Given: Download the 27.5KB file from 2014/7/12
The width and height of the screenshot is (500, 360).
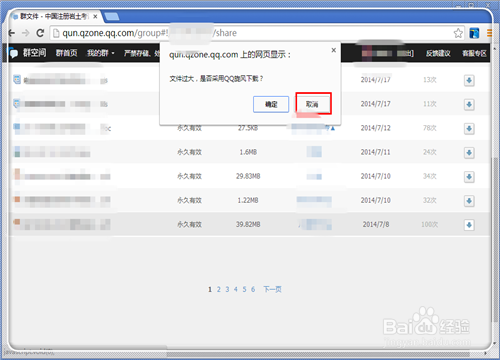Looking at the screenshot, I should pyautogui.click(x=469, y=129).
